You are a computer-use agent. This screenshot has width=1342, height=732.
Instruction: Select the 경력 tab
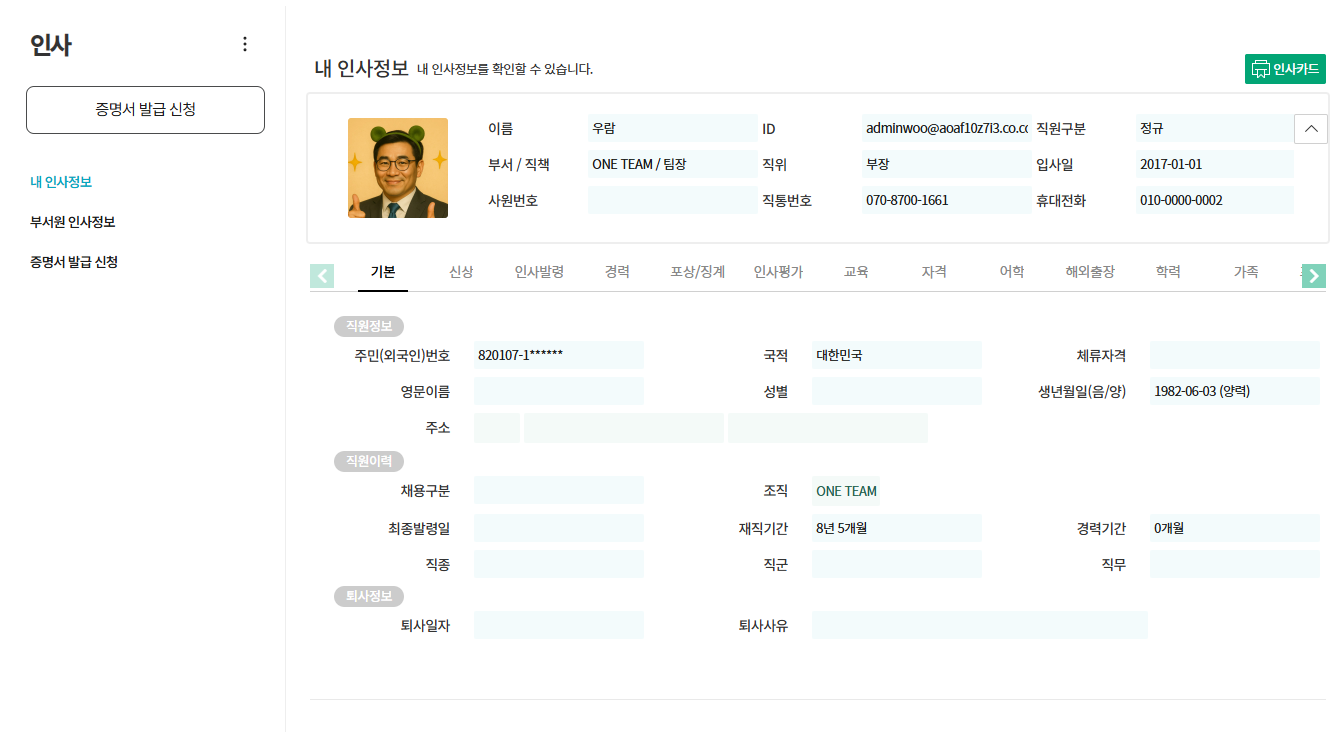pos(617,272)
